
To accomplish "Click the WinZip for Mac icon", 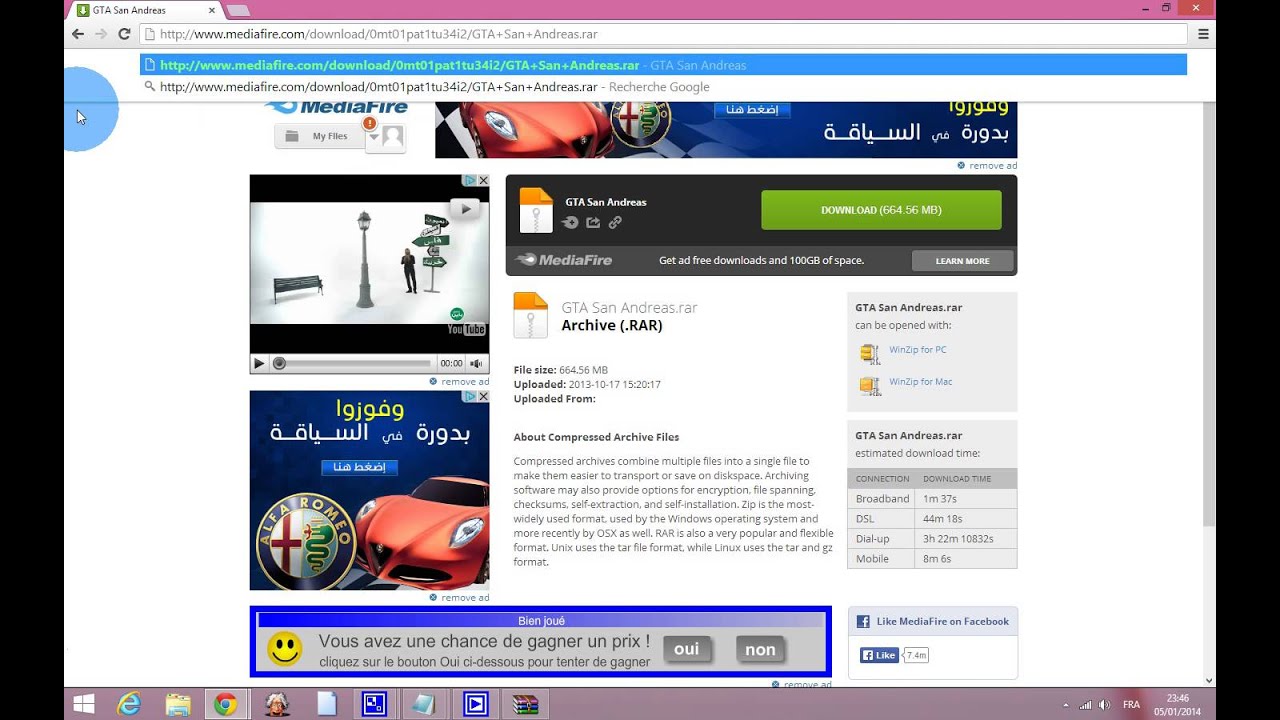I will (870, 385).
